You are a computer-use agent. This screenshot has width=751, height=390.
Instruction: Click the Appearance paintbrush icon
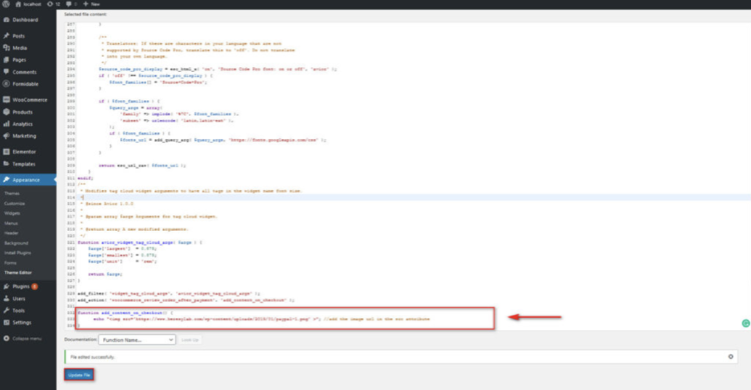coord(6,180)
